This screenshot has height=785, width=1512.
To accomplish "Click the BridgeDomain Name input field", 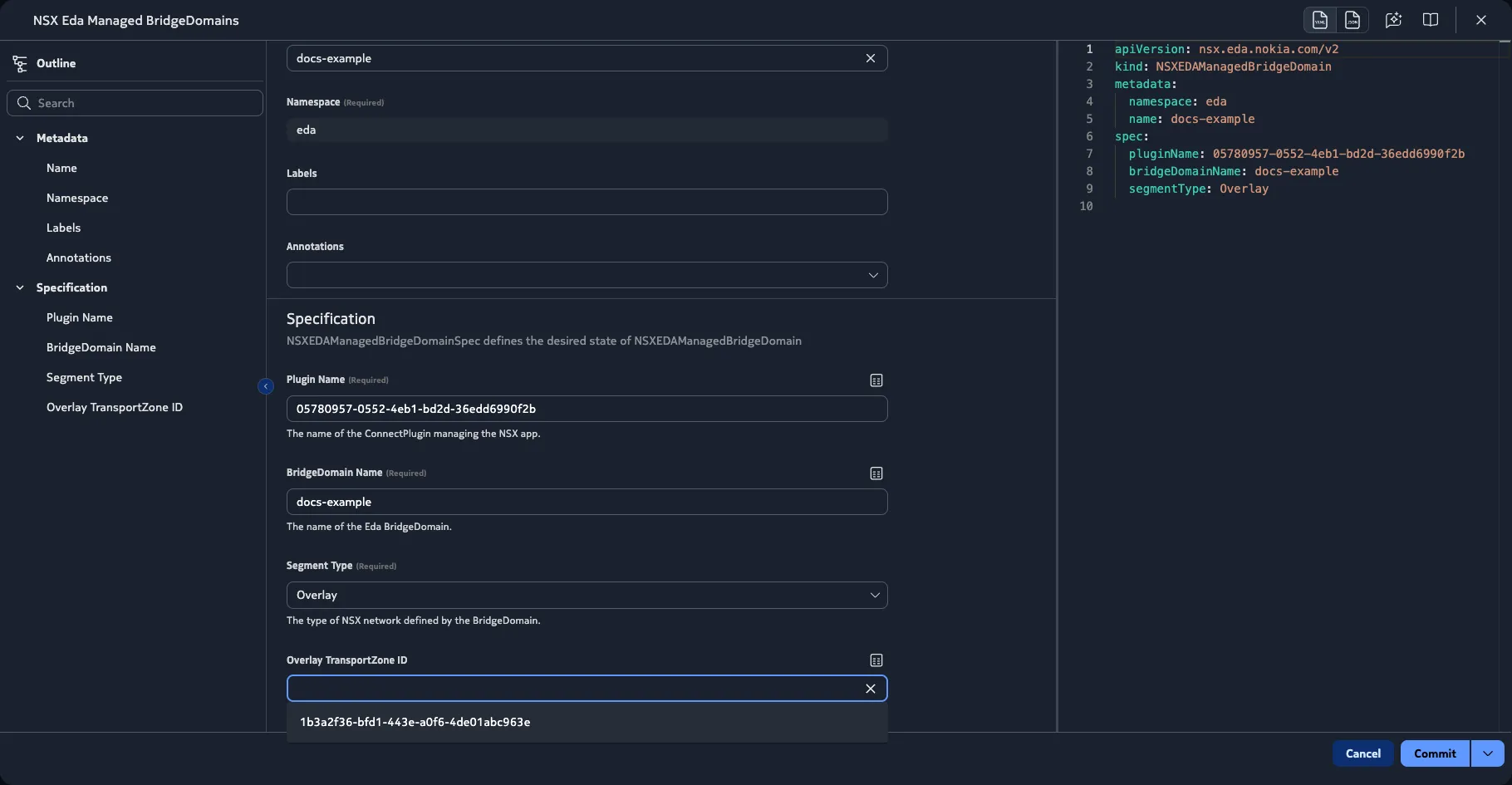I will 587,502.
